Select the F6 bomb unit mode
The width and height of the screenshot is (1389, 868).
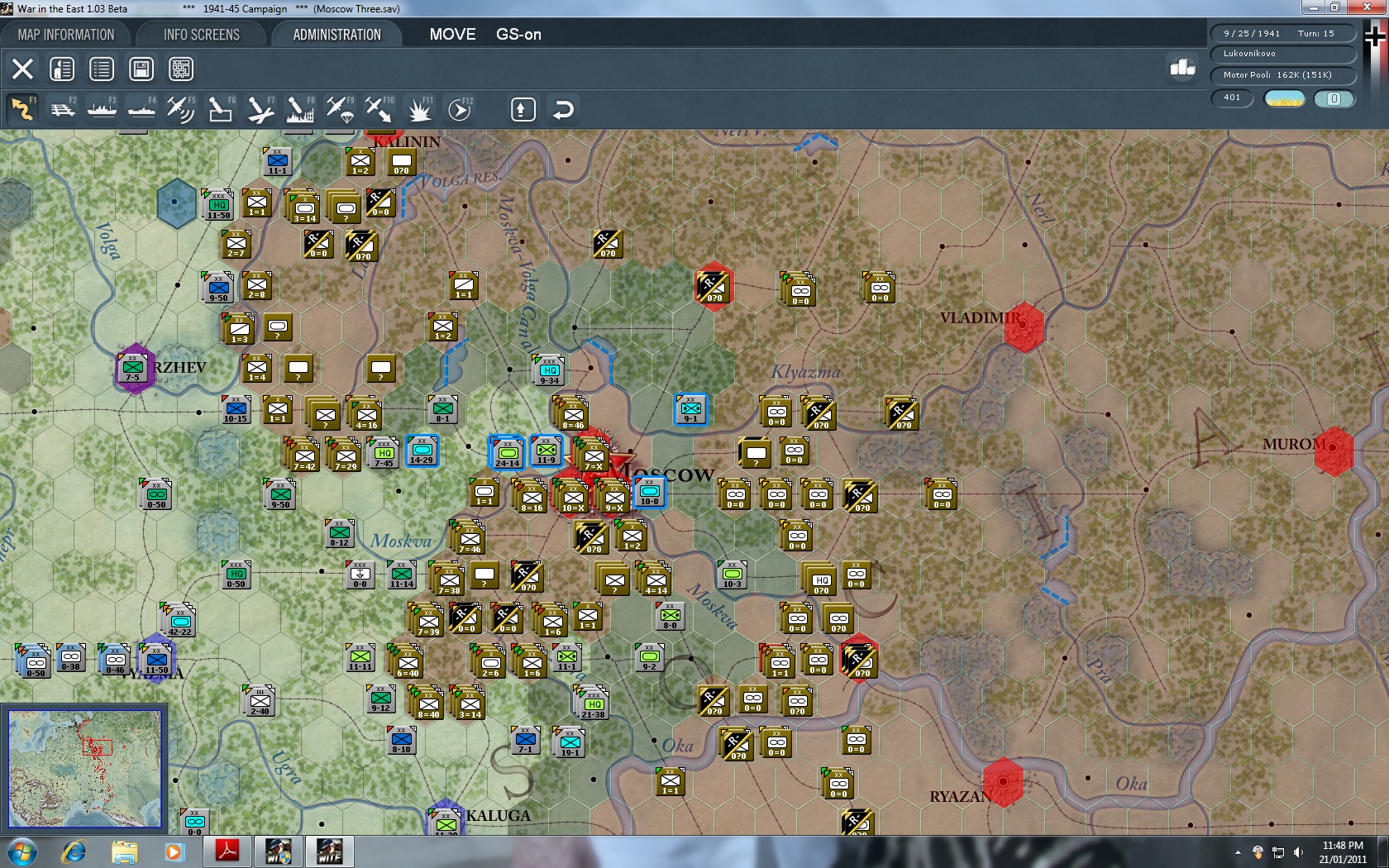(221, 109)
